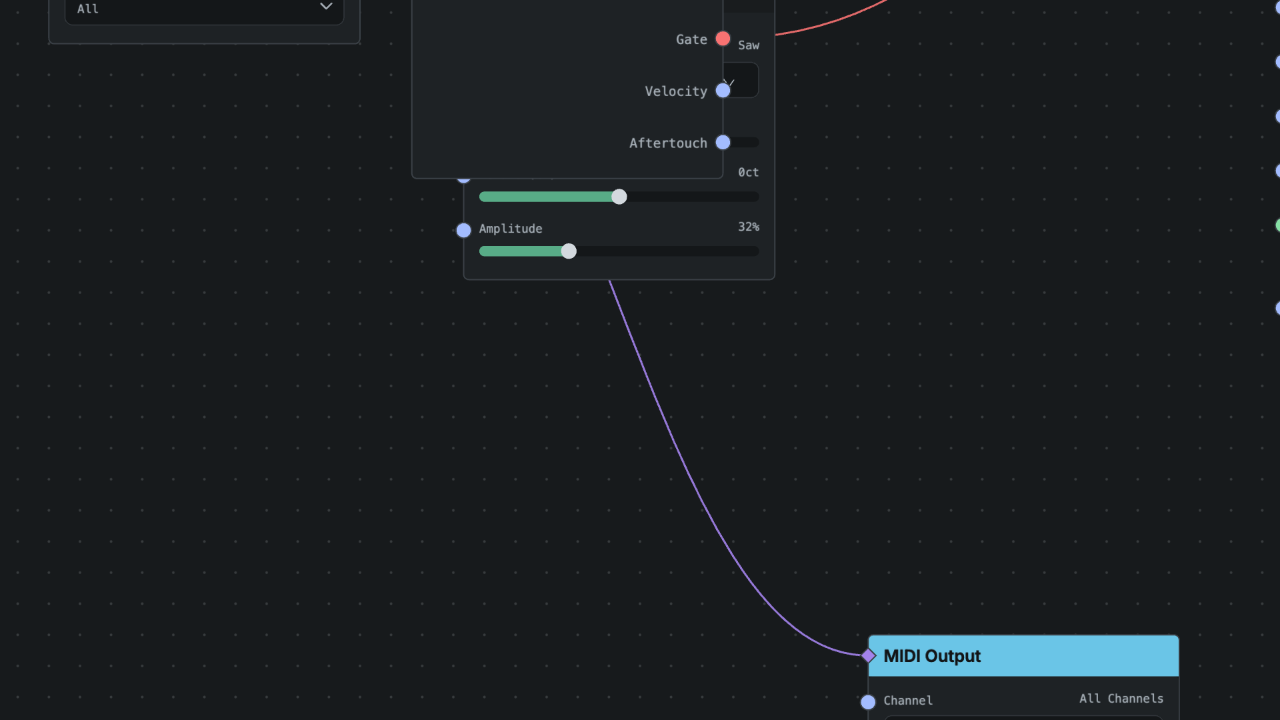
Task: Click the 0ct value label
Action: point(748,172)
